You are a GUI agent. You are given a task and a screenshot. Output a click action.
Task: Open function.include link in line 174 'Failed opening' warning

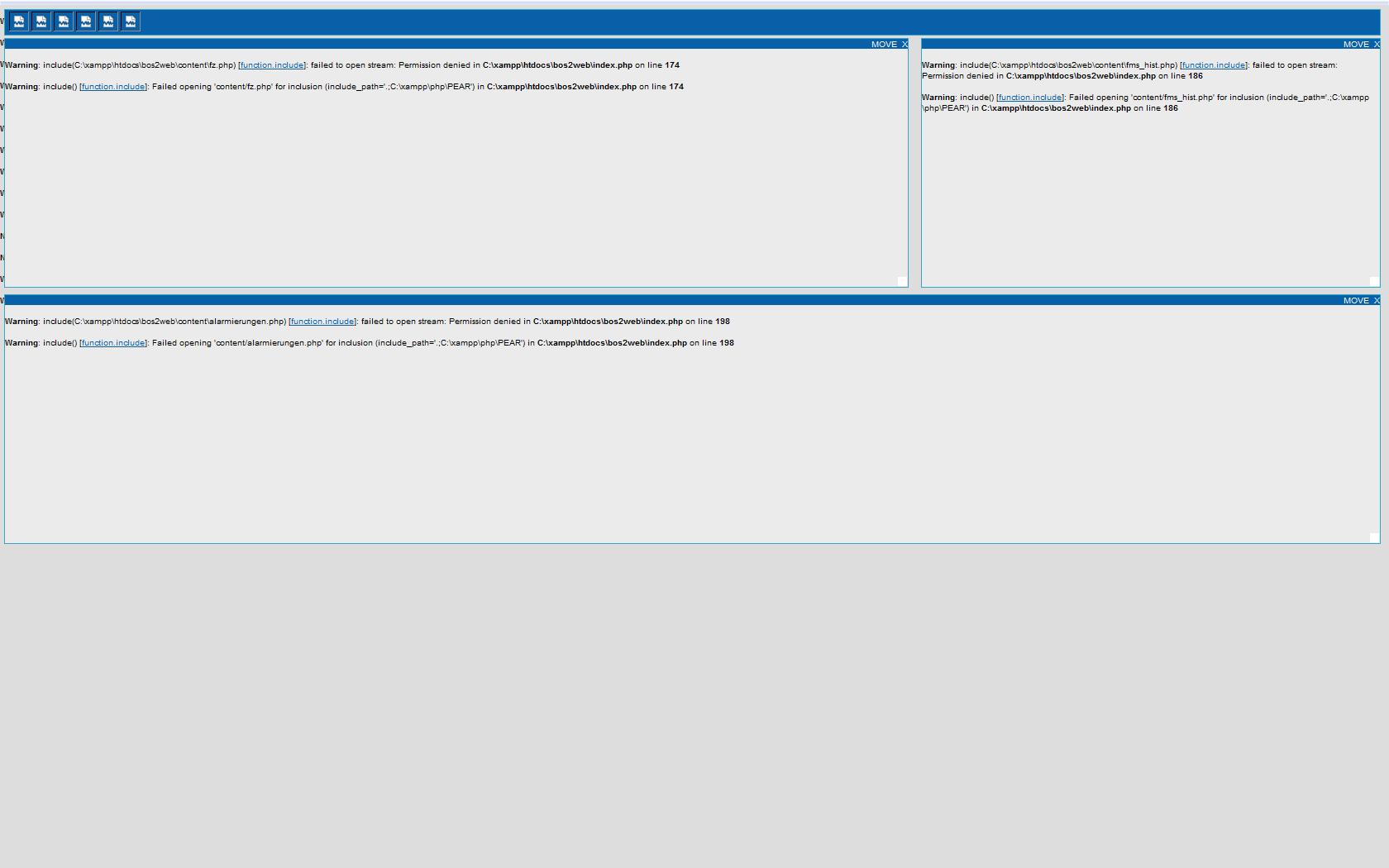coord(113,87)
